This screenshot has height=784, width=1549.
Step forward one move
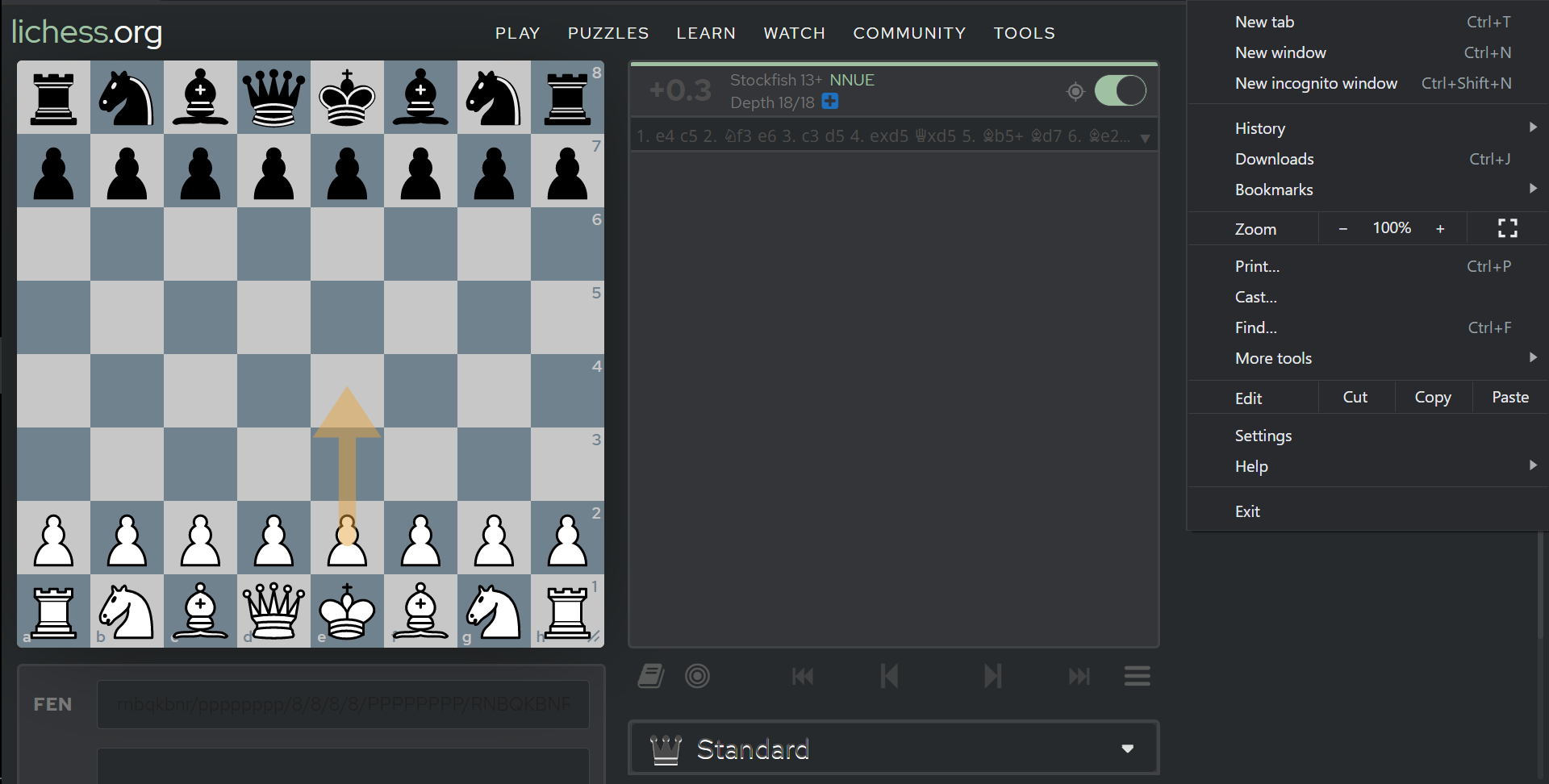tap(992, 676)
